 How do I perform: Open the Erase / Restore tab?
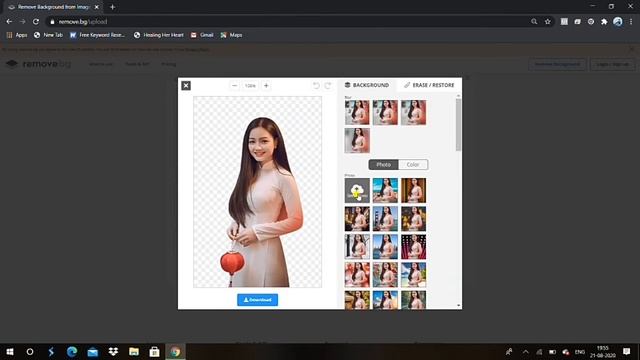[x=429, y=85]
